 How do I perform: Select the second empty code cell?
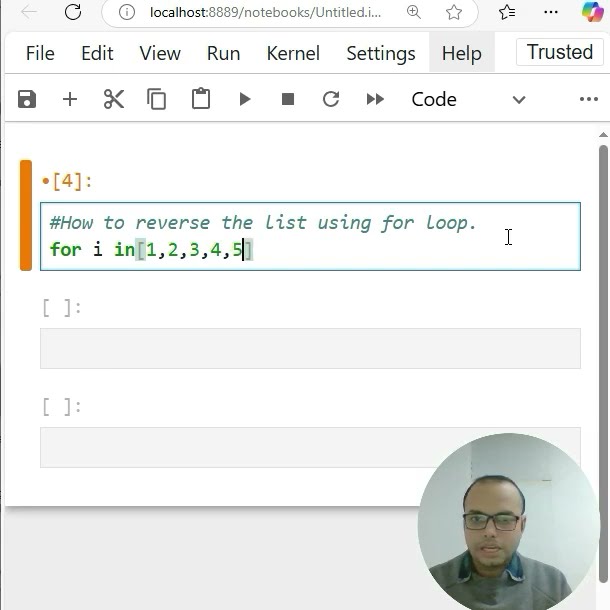pos(310,447)
